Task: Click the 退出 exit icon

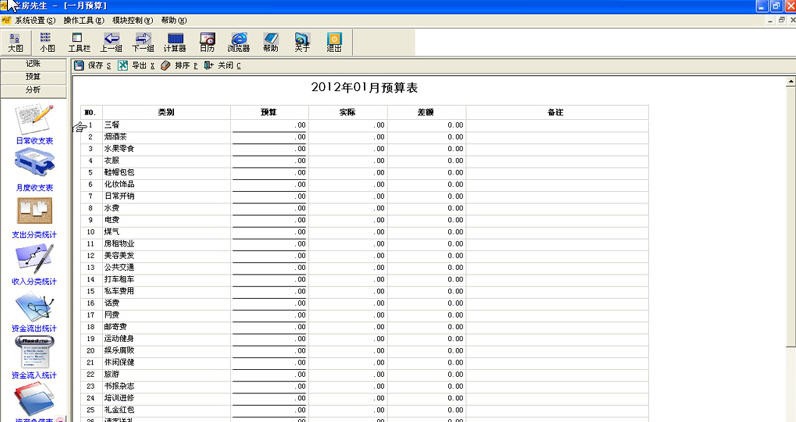Action: coord(334,42)
